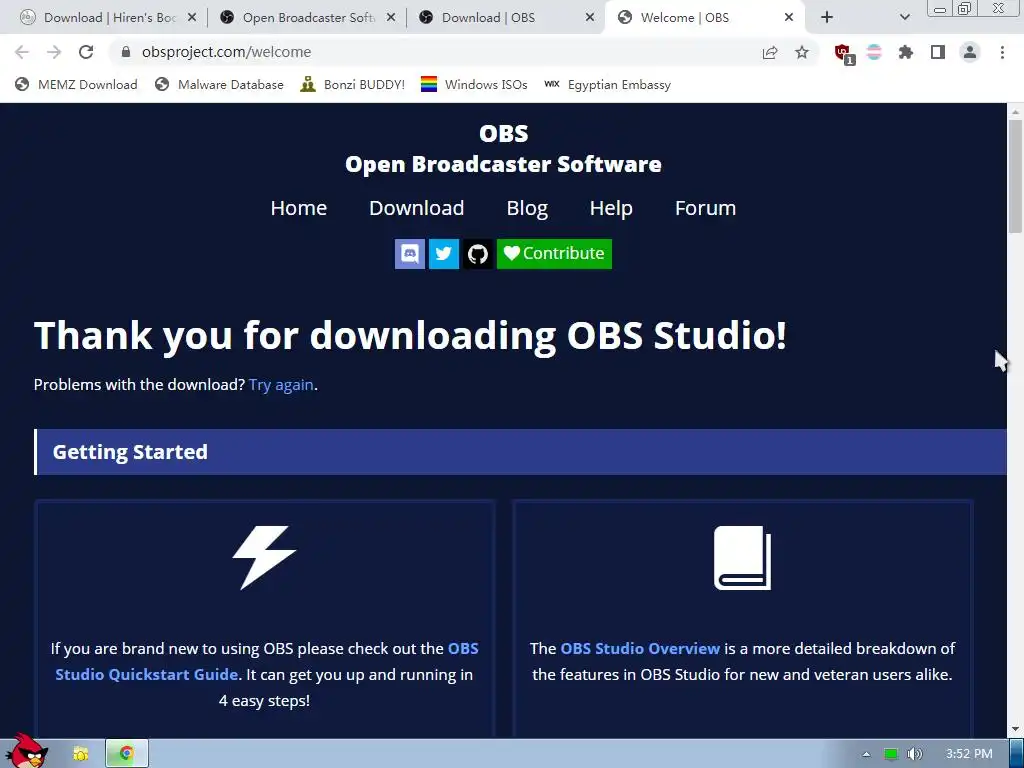
Task: Open the OBS Studio Overview link
Action: [x=640, y=648]
